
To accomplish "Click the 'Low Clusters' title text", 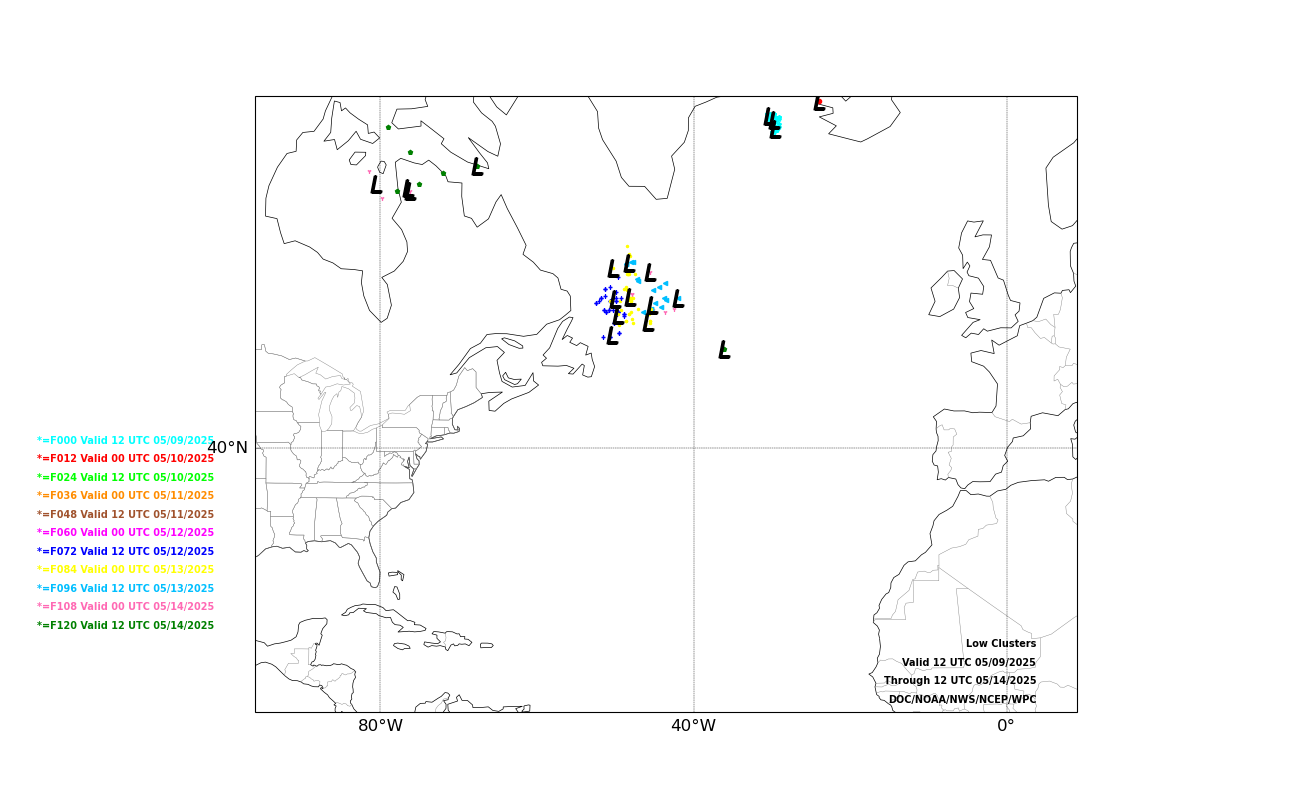I will [x=1001, y=644].
